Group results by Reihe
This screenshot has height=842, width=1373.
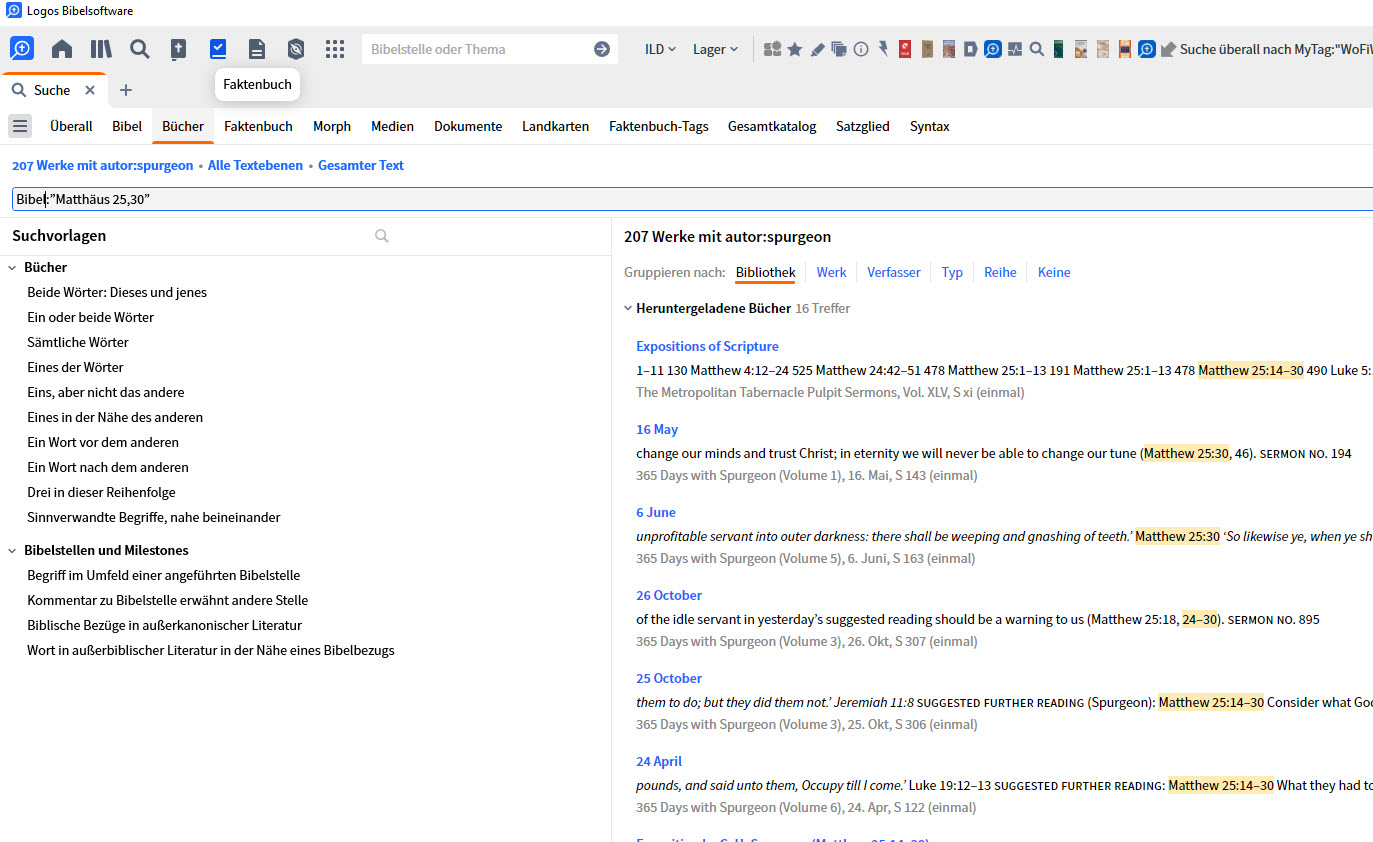pos(1000,272)
